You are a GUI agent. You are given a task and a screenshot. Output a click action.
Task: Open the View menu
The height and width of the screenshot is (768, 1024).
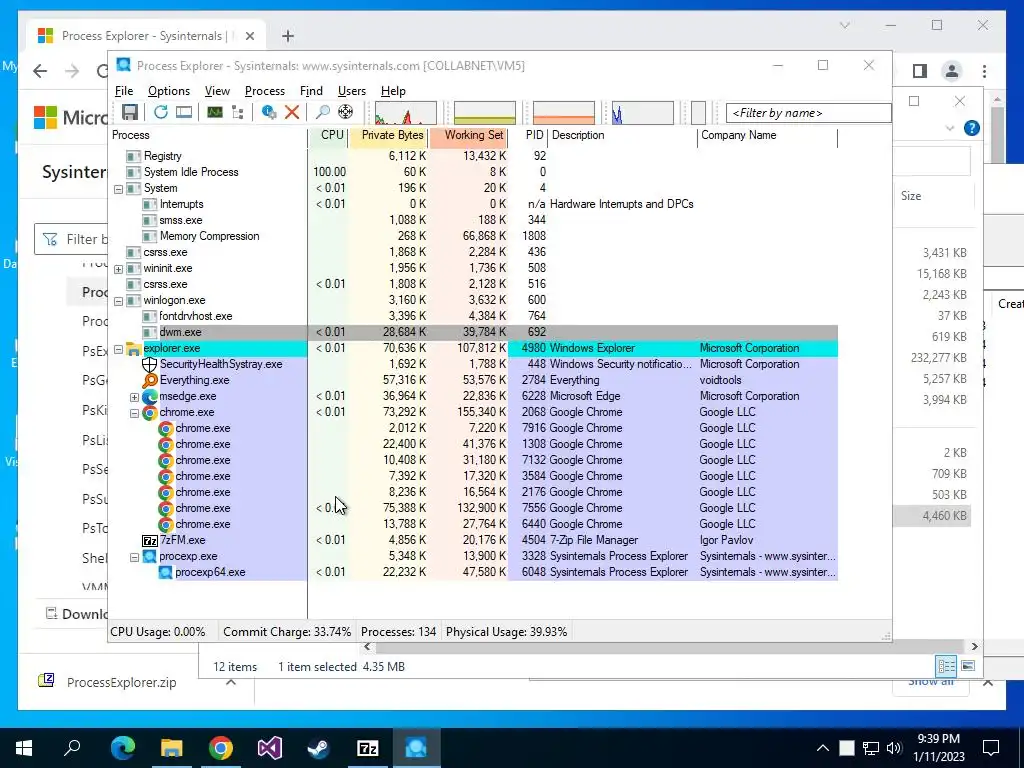click(x=217, y=91)
